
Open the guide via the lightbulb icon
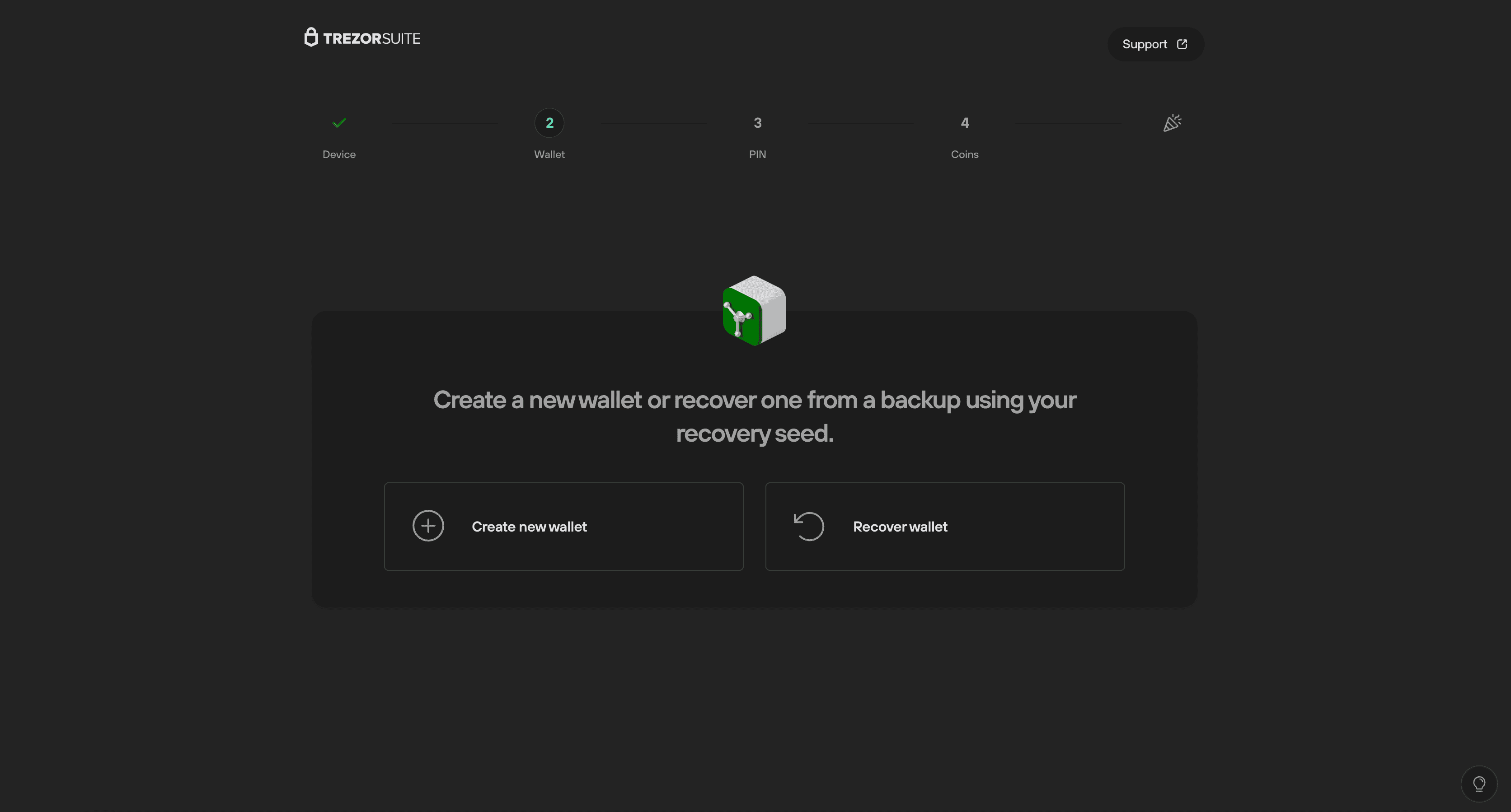click(x=1479, y=783)
